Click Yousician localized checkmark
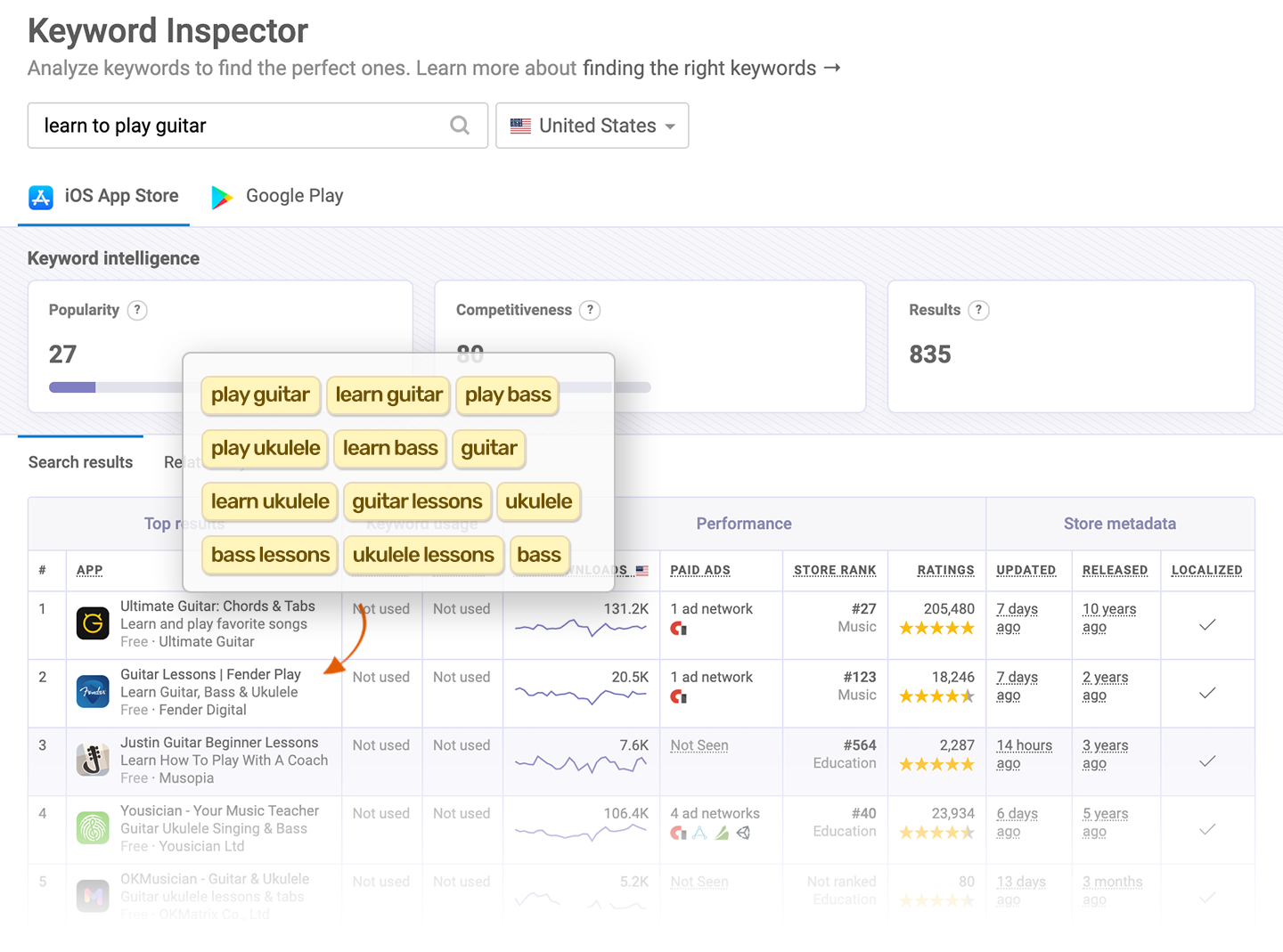Screen dimensions: 1283x952 [x=1207, y=829]
